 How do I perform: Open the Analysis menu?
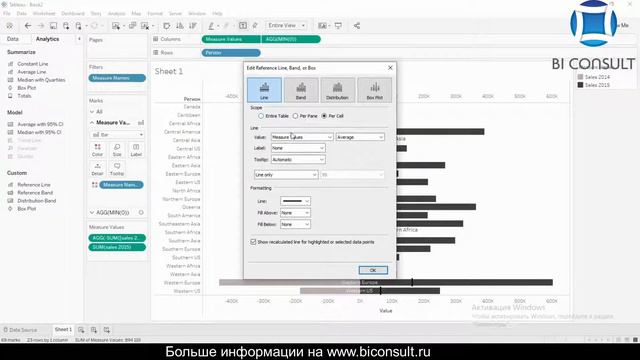click(116, 13)
